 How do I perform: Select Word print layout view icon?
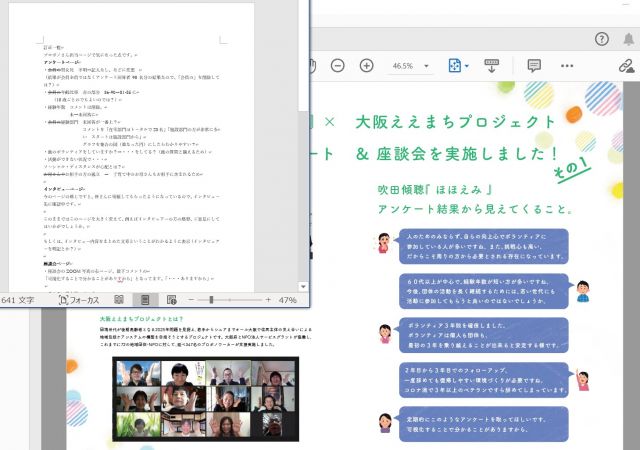coord(145,300)
